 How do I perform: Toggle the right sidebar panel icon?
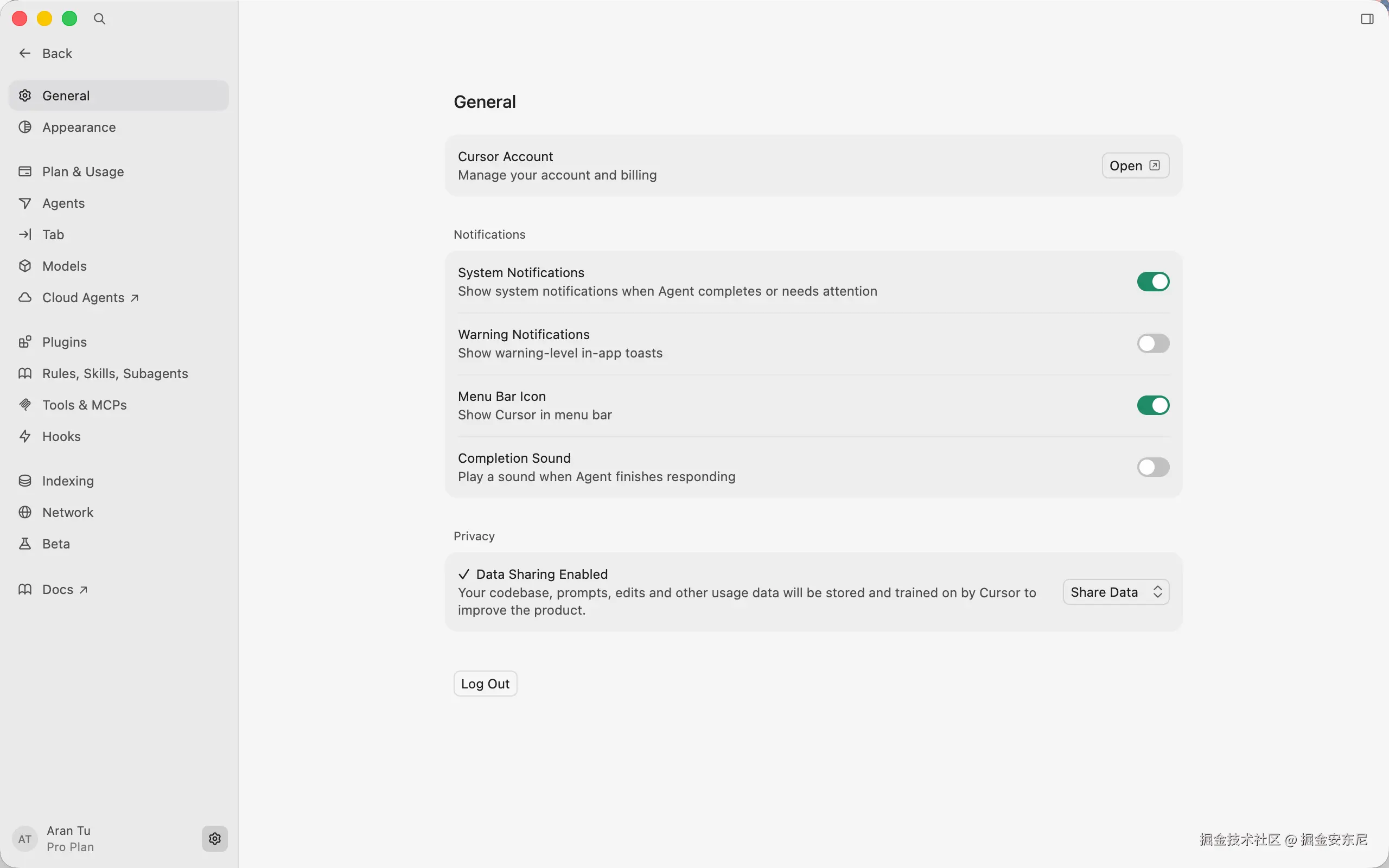point(1367,19)
